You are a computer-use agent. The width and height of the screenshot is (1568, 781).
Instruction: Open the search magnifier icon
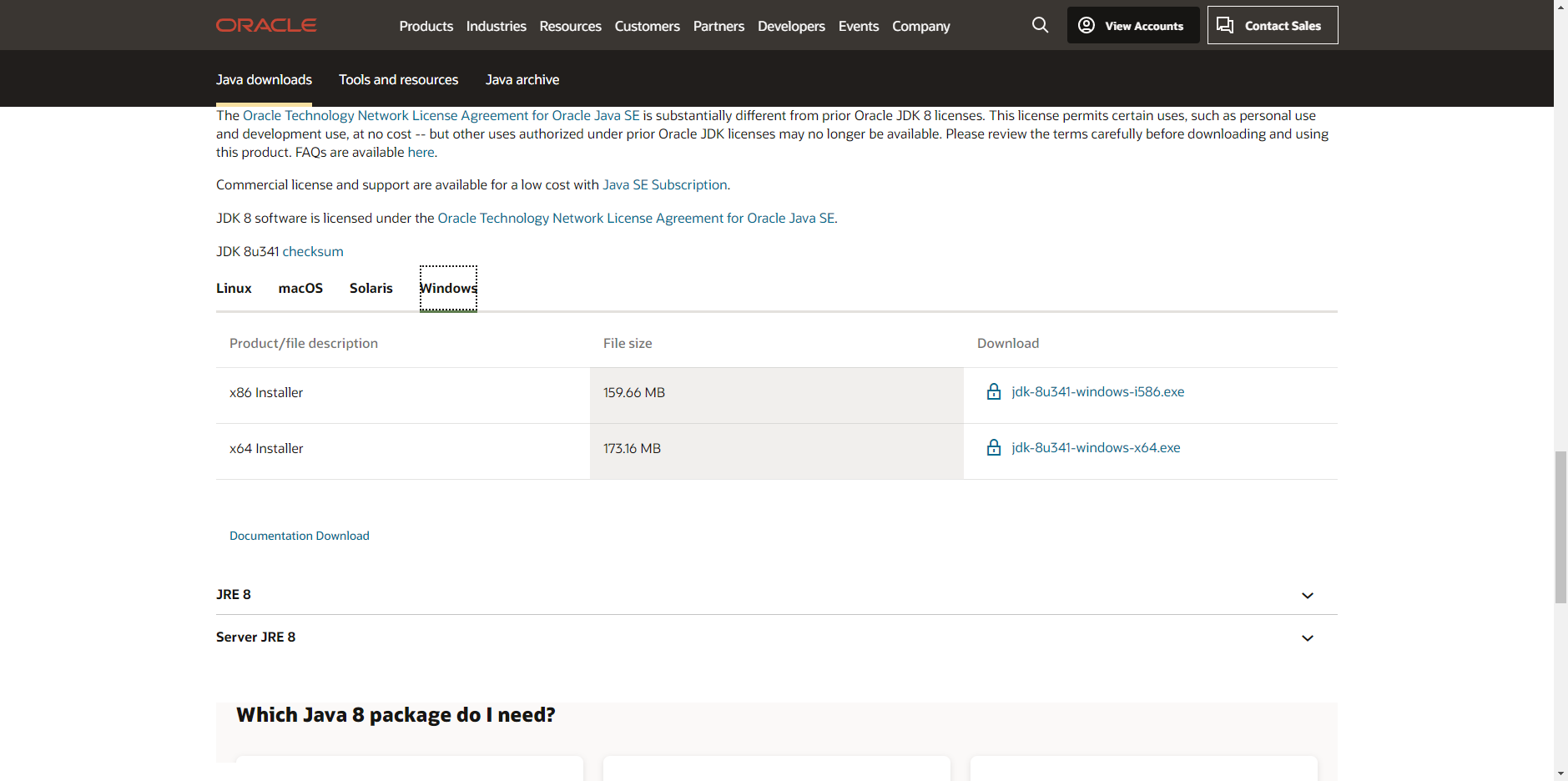click(1040, 25)
